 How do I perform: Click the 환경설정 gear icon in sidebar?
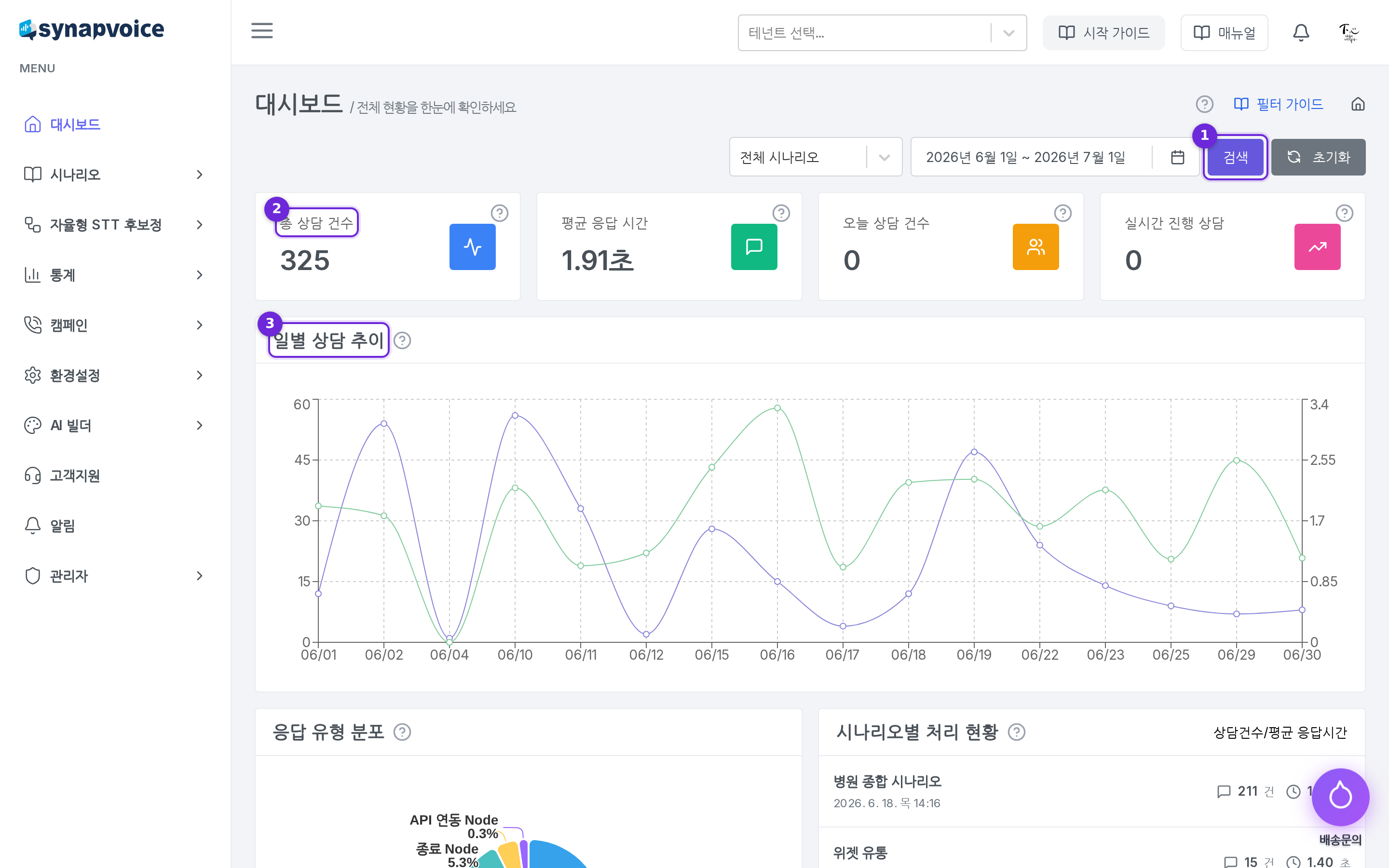tap(33, 376)
